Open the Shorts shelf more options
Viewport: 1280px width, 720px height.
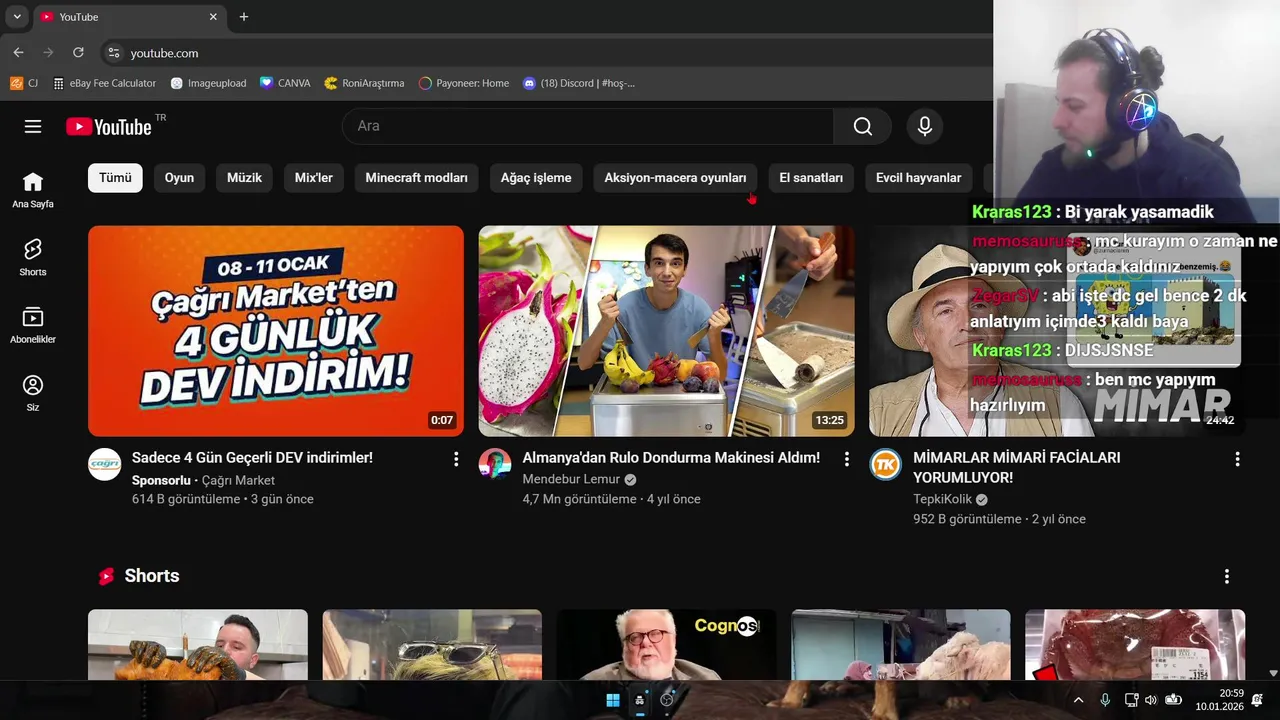(x=1227, y=576)
